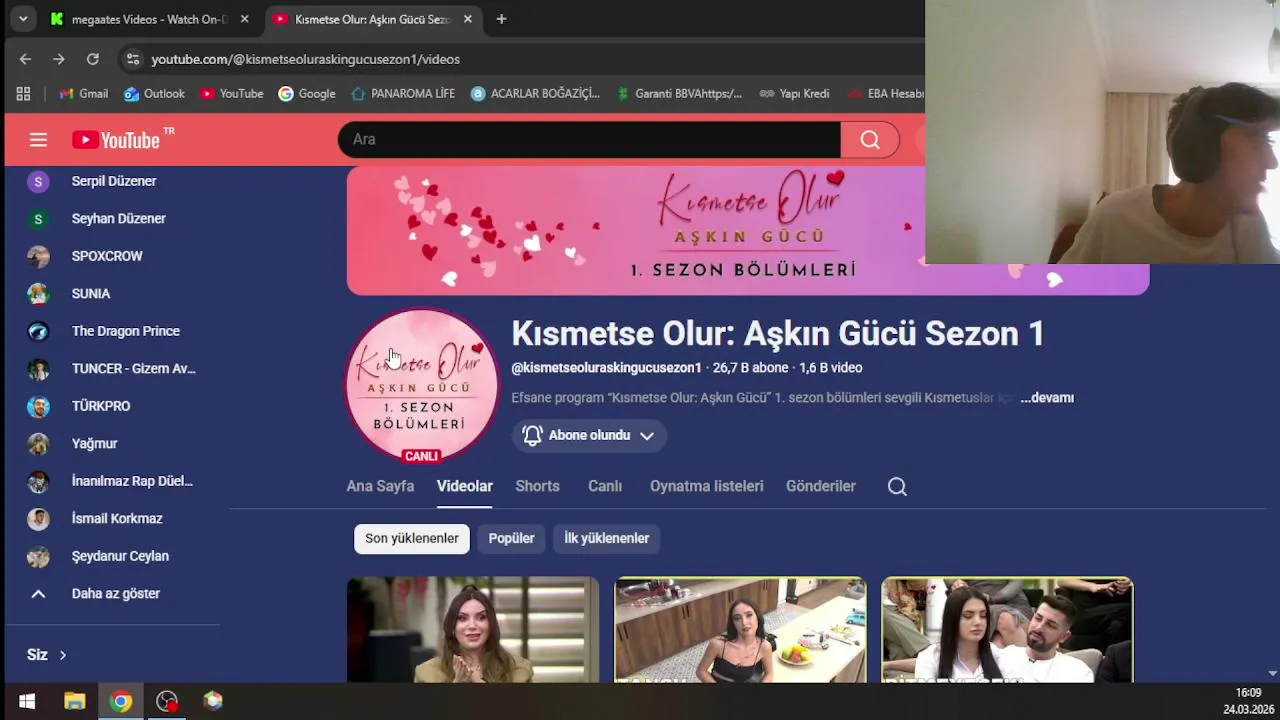Open the Gmail bookmark
Image resolution: width=1280 pixels, height=720 pixels.
coord(83,93)
